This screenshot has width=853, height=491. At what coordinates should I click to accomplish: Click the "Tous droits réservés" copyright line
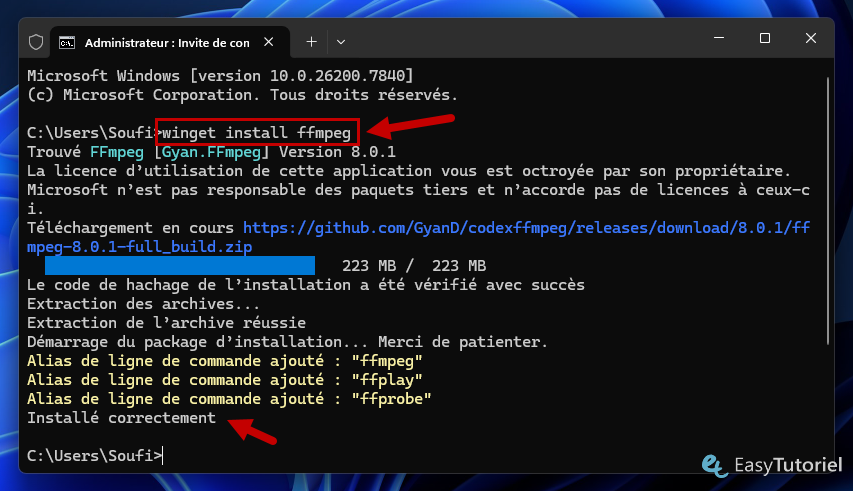coord(243,95)
